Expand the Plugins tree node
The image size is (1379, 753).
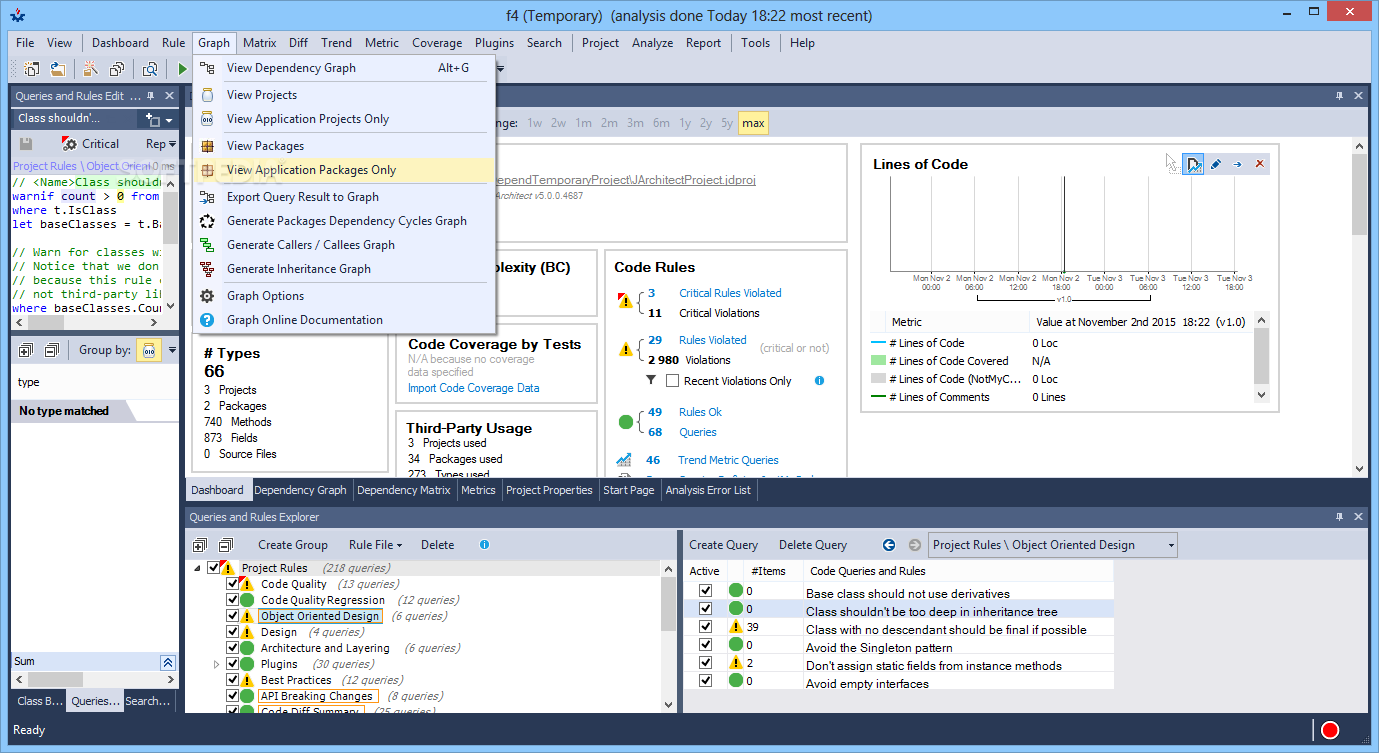216,664
